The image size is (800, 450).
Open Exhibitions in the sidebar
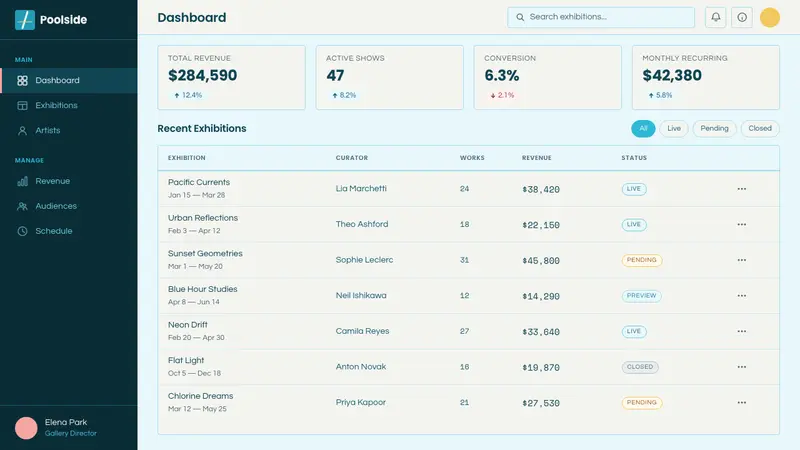pos(68,106)
